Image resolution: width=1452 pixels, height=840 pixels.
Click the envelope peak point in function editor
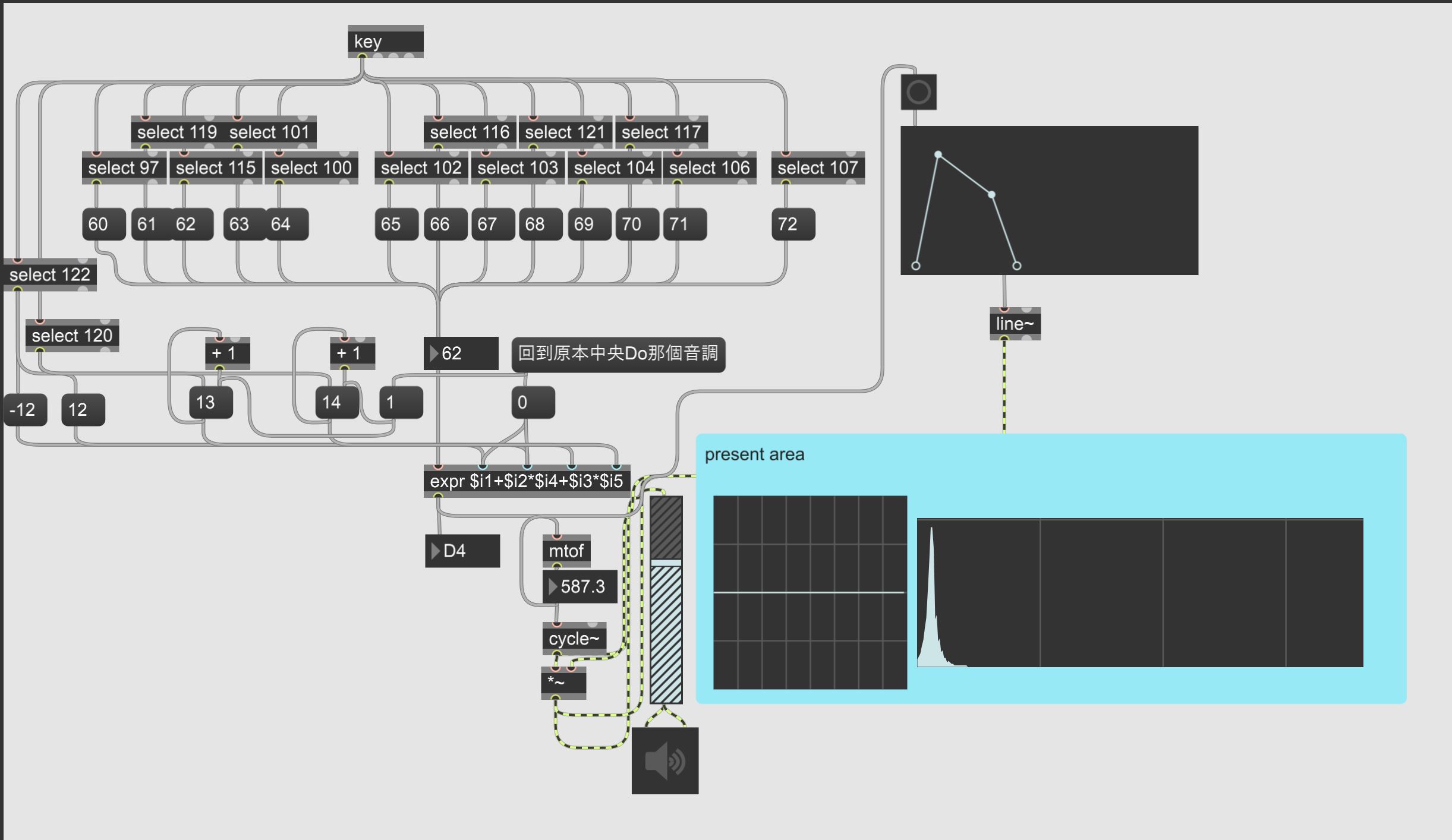pos(938,154)
